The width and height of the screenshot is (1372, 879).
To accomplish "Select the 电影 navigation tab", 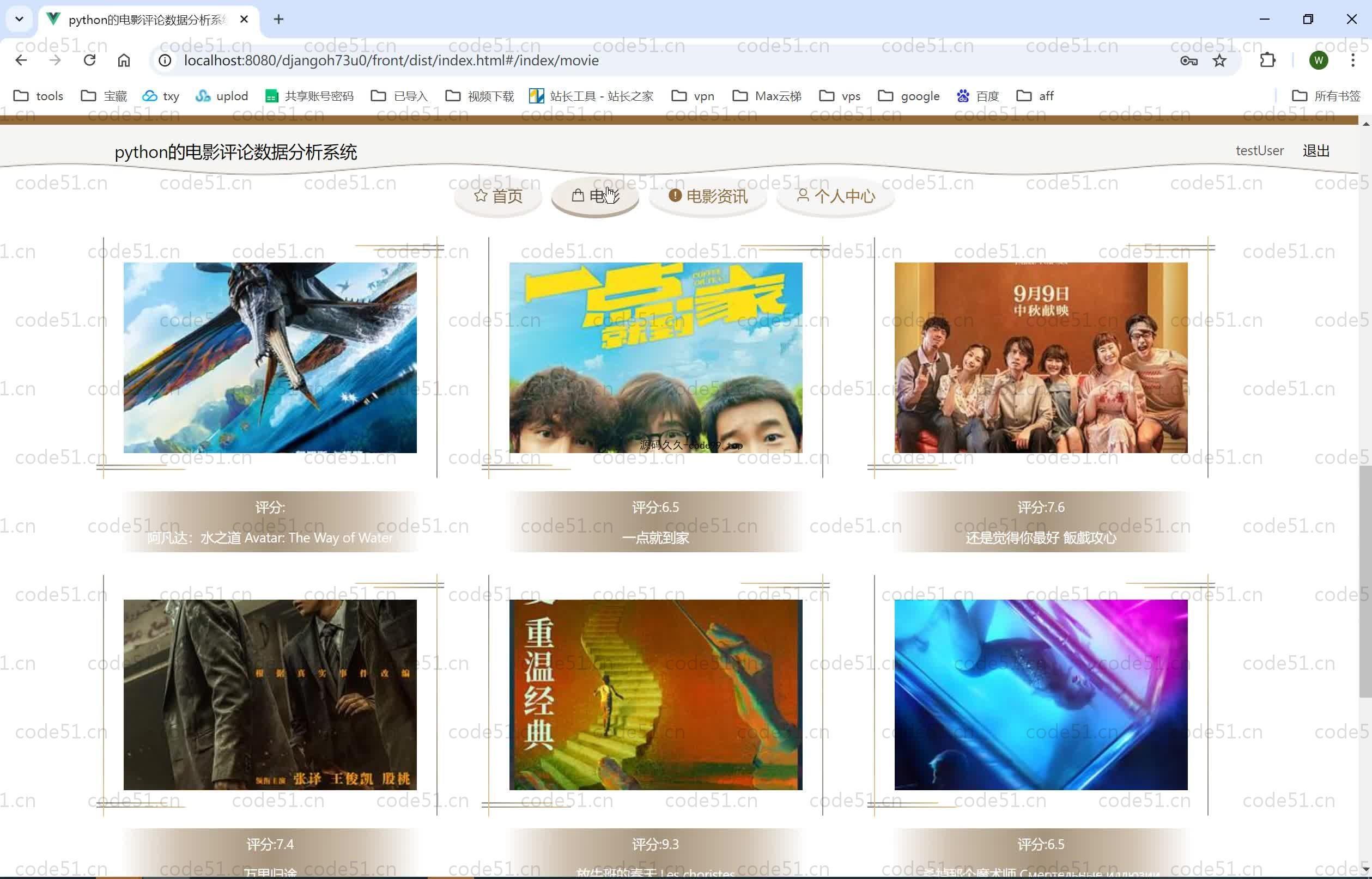I will tap(595, 197).
